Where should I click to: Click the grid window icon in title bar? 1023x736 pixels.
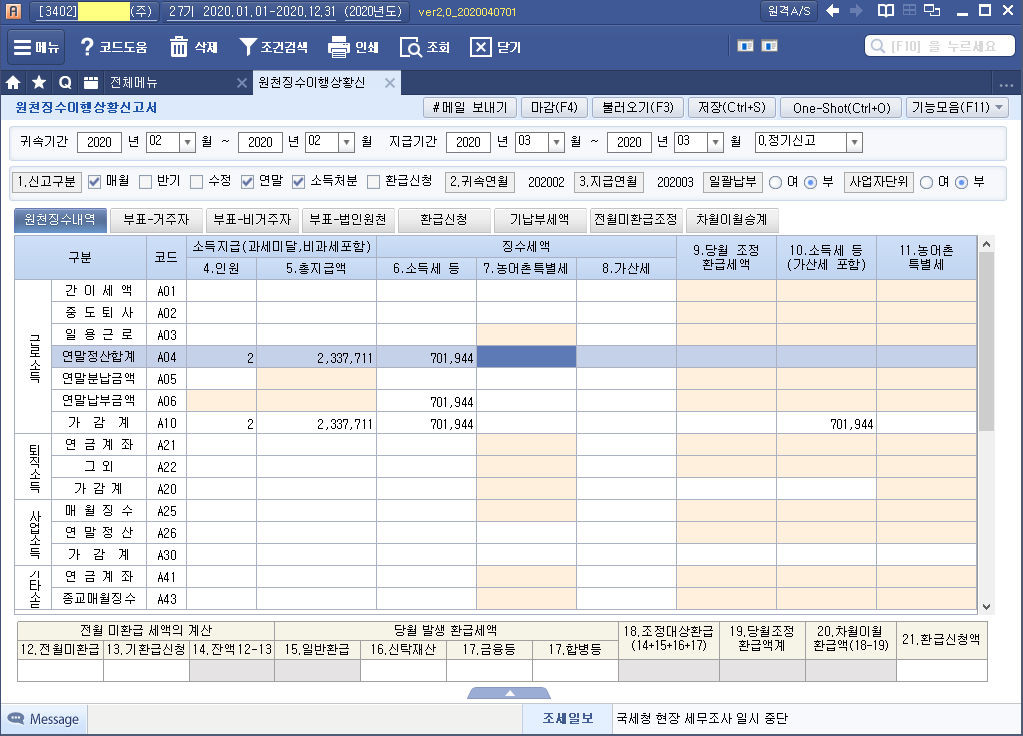tap(909, 10)
